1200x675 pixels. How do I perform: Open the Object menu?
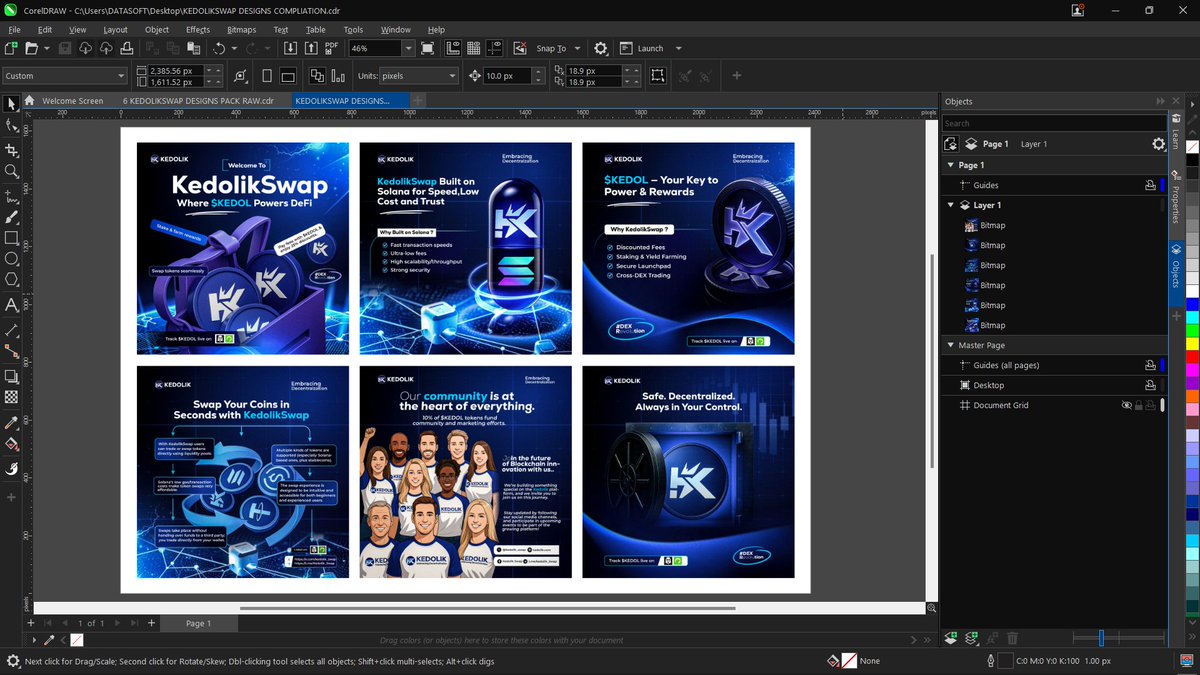click(157, 30)
